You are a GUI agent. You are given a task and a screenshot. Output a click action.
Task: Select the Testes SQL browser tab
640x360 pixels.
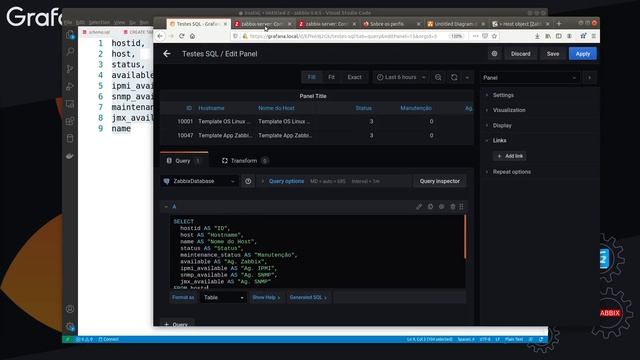click(198, 24)
